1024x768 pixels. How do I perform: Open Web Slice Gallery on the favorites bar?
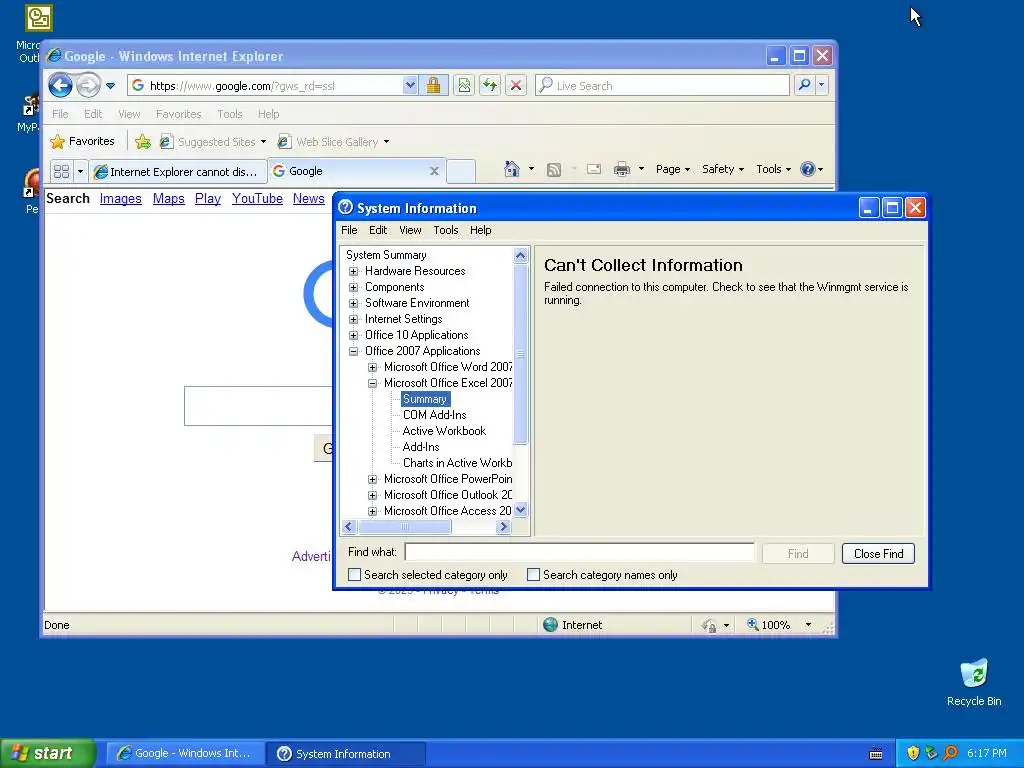click(333, 142)
